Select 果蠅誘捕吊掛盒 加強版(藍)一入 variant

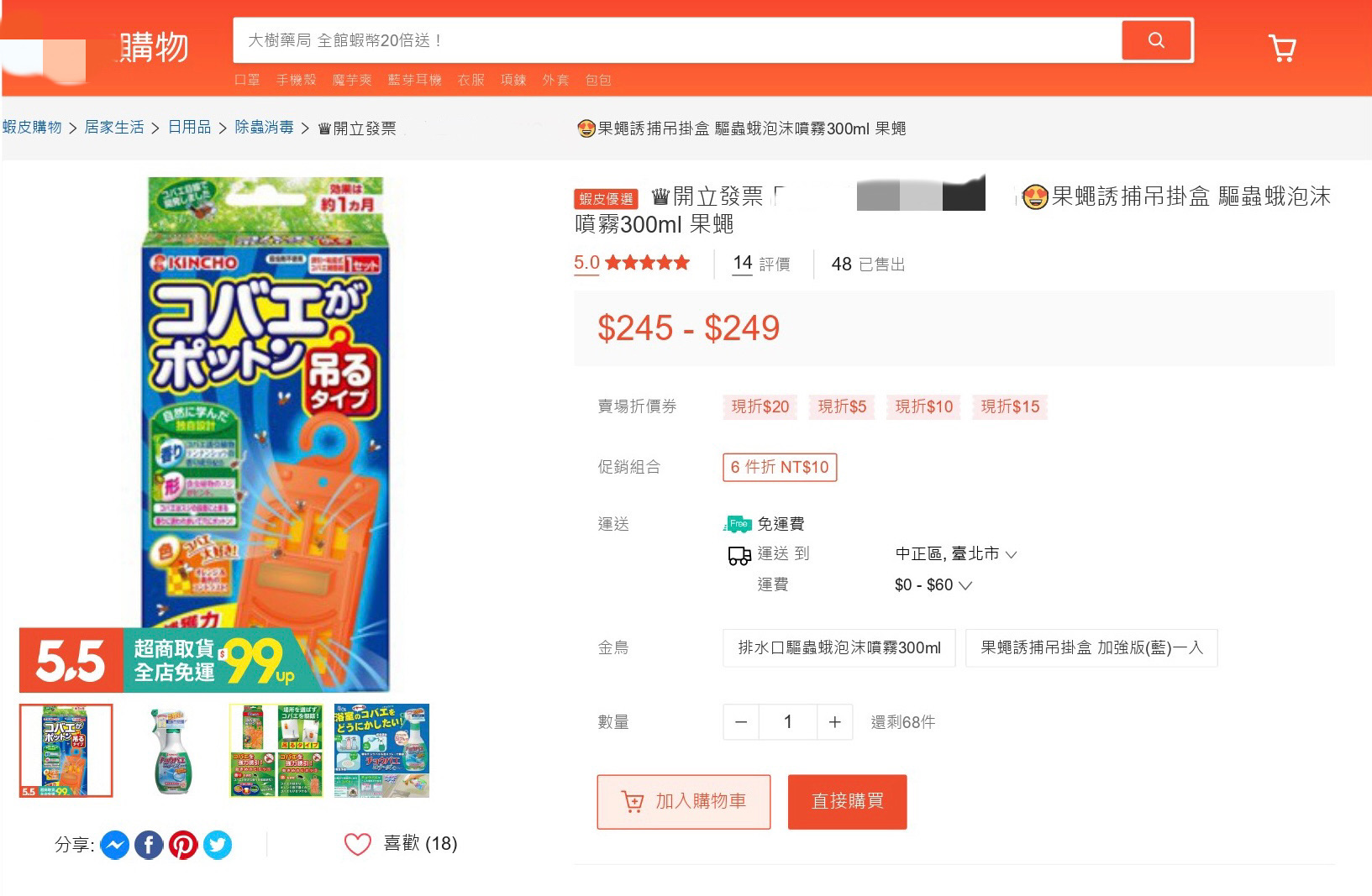tap(1091, 648)
